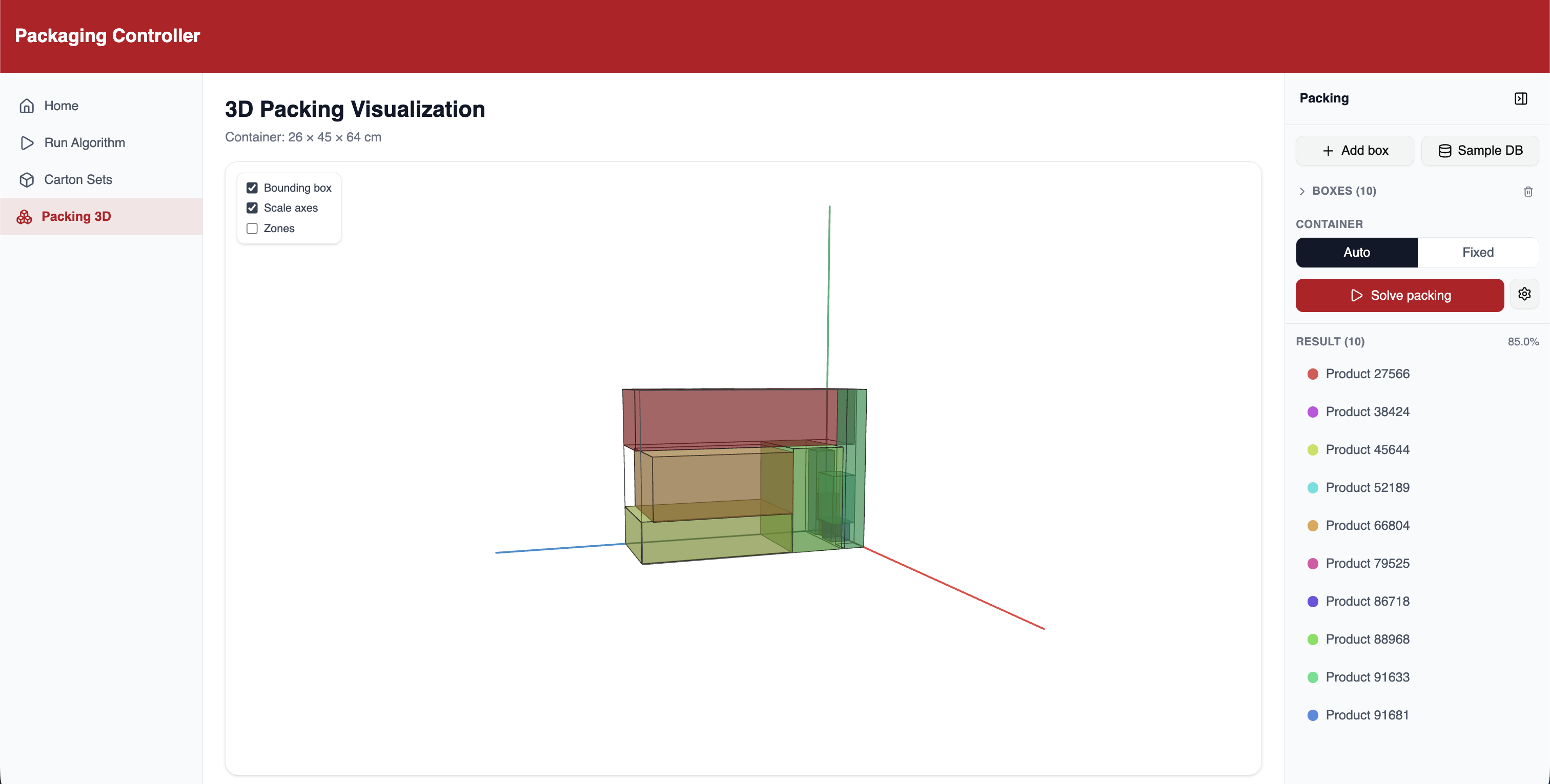
Task: Open the Home menu item
Action: (x=101, y=106)
